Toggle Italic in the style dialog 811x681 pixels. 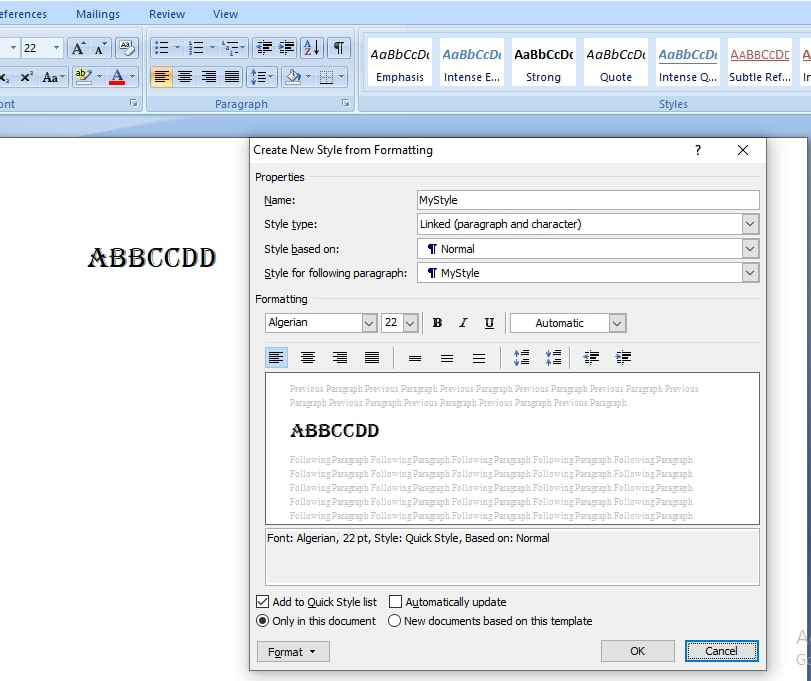[463, 323]
